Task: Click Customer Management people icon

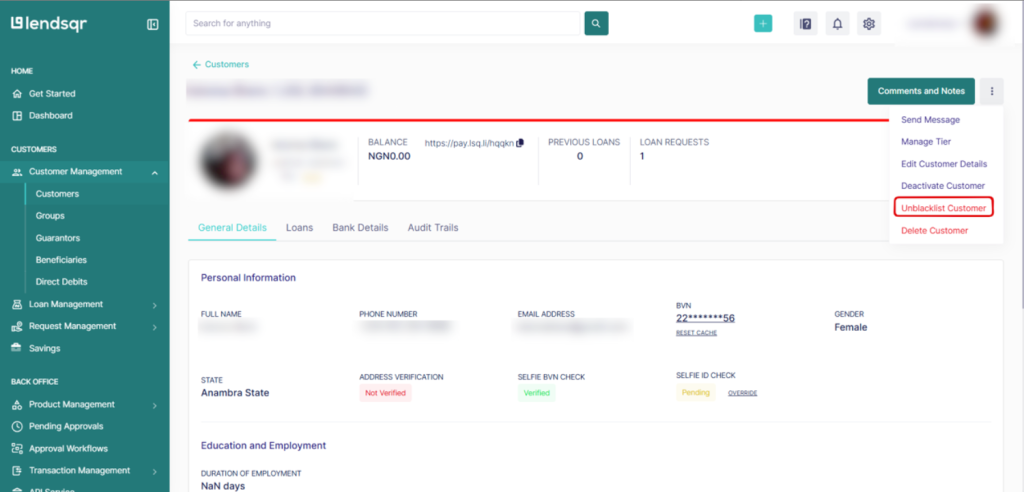Action: [18, 172]
